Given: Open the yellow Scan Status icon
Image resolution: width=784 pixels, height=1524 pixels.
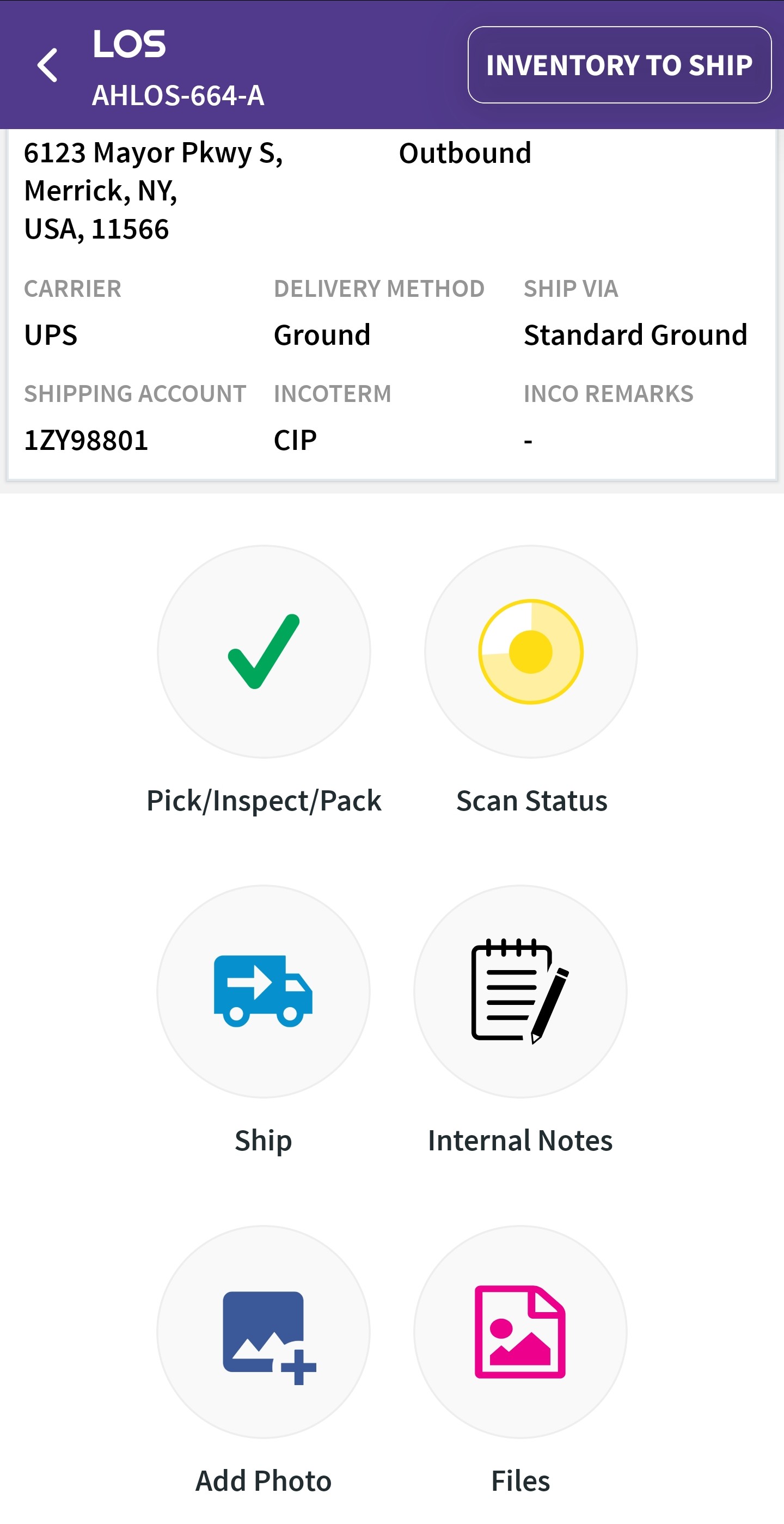Looking at the screenshot, I should coord(530,651).
